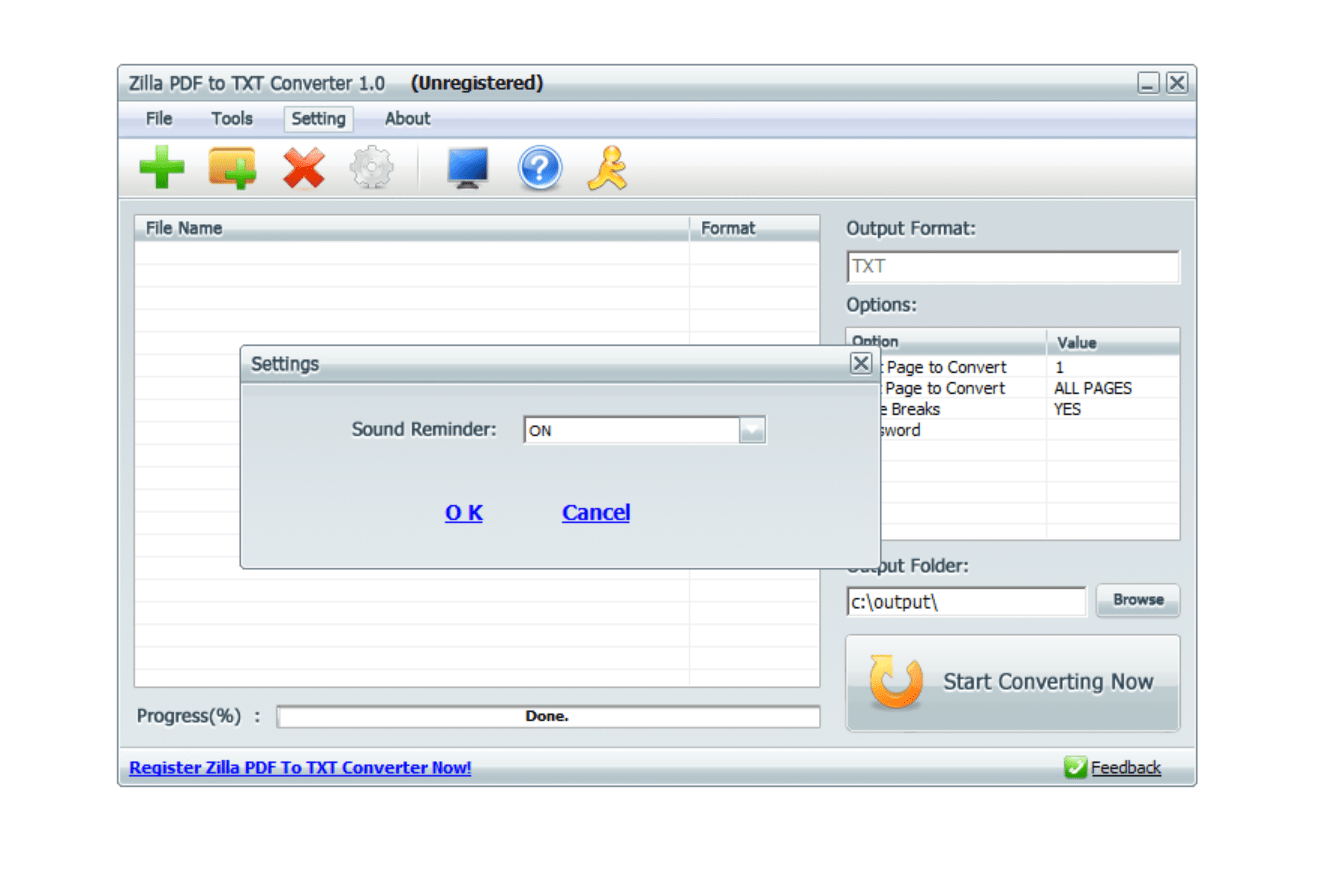Open the Setting menu

(318, 119)
